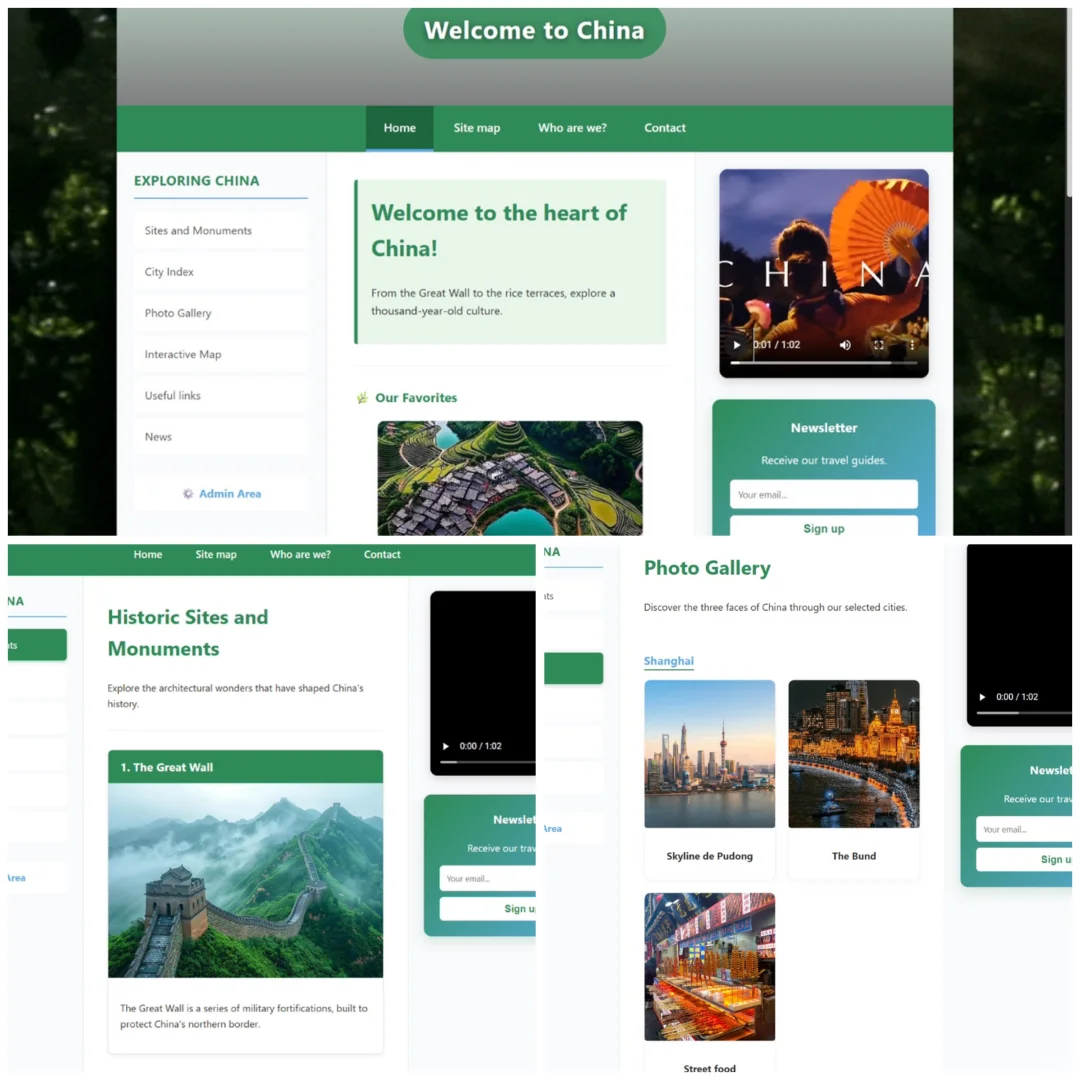
Task: Open the CHINA video's more options menu
Action: click(911, 344)
